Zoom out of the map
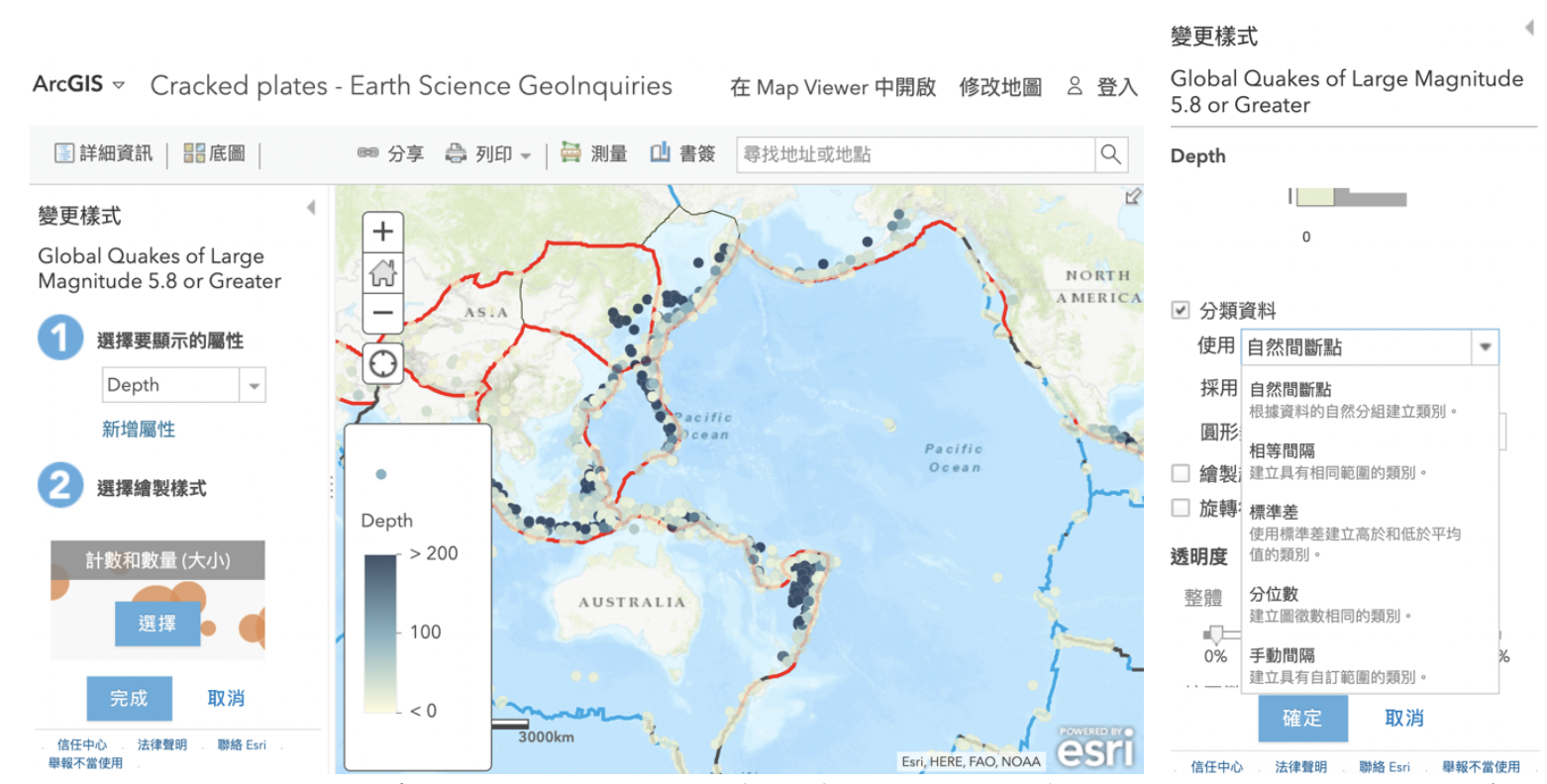This screenshot has width=1547, height=784. [383, 313]
